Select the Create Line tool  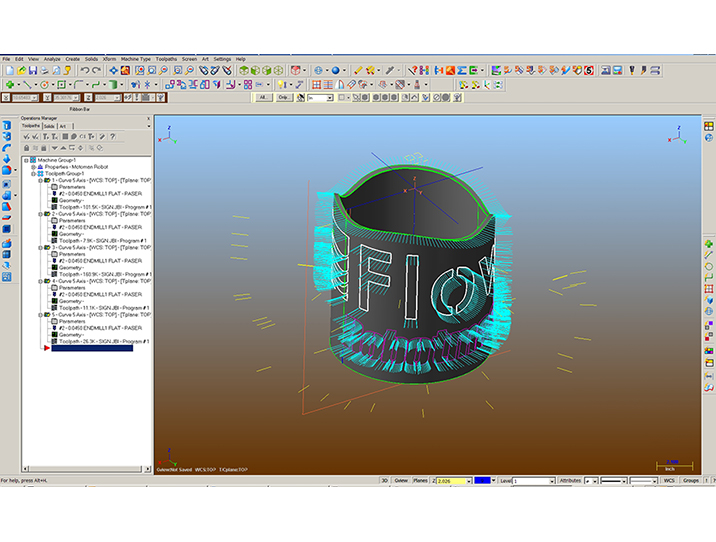pos(27,84)
